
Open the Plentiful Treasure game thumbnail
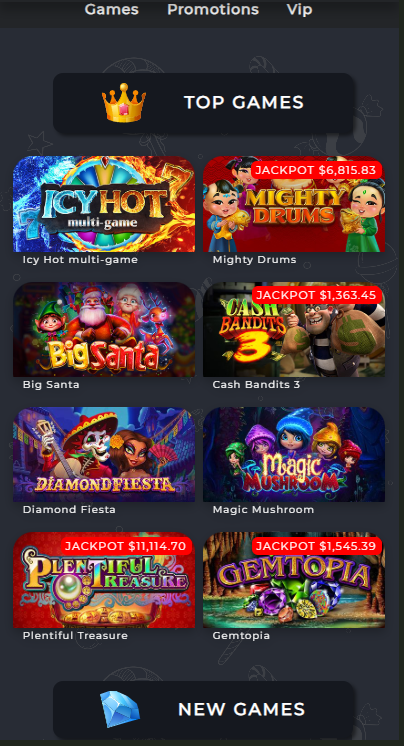[104, 580]
